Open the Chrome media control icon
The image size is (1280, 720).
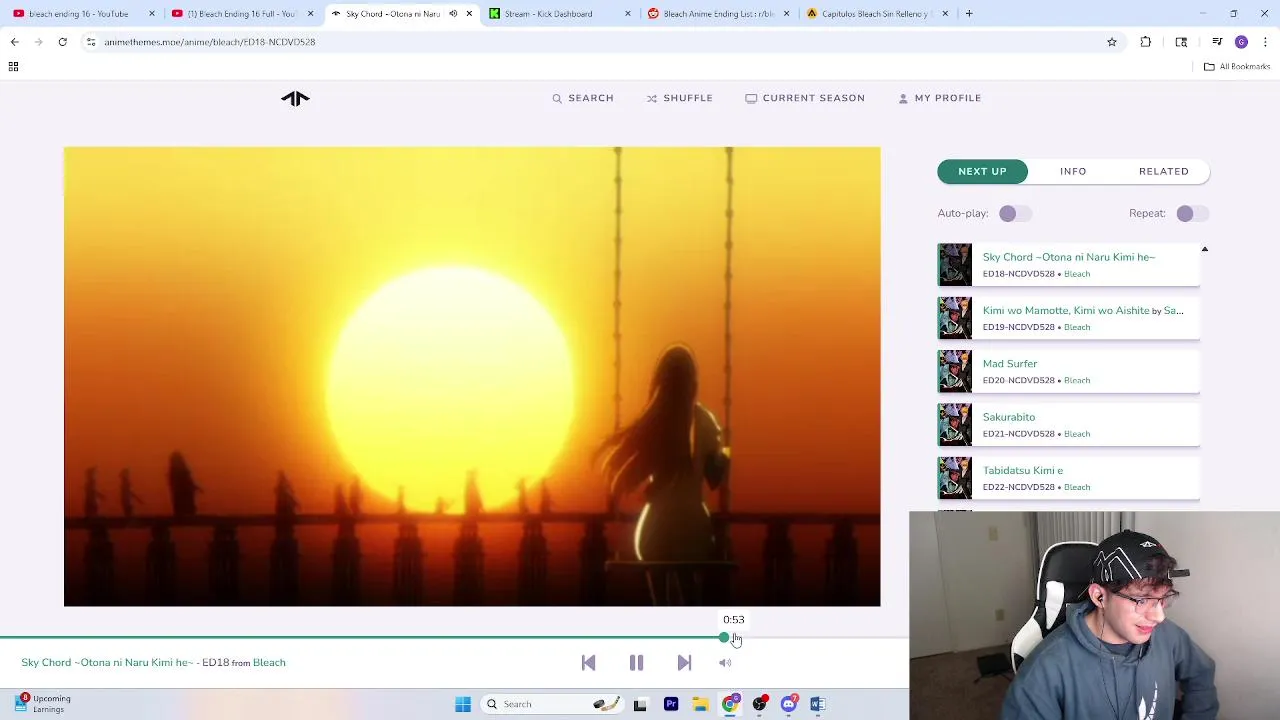(1217, 42)
